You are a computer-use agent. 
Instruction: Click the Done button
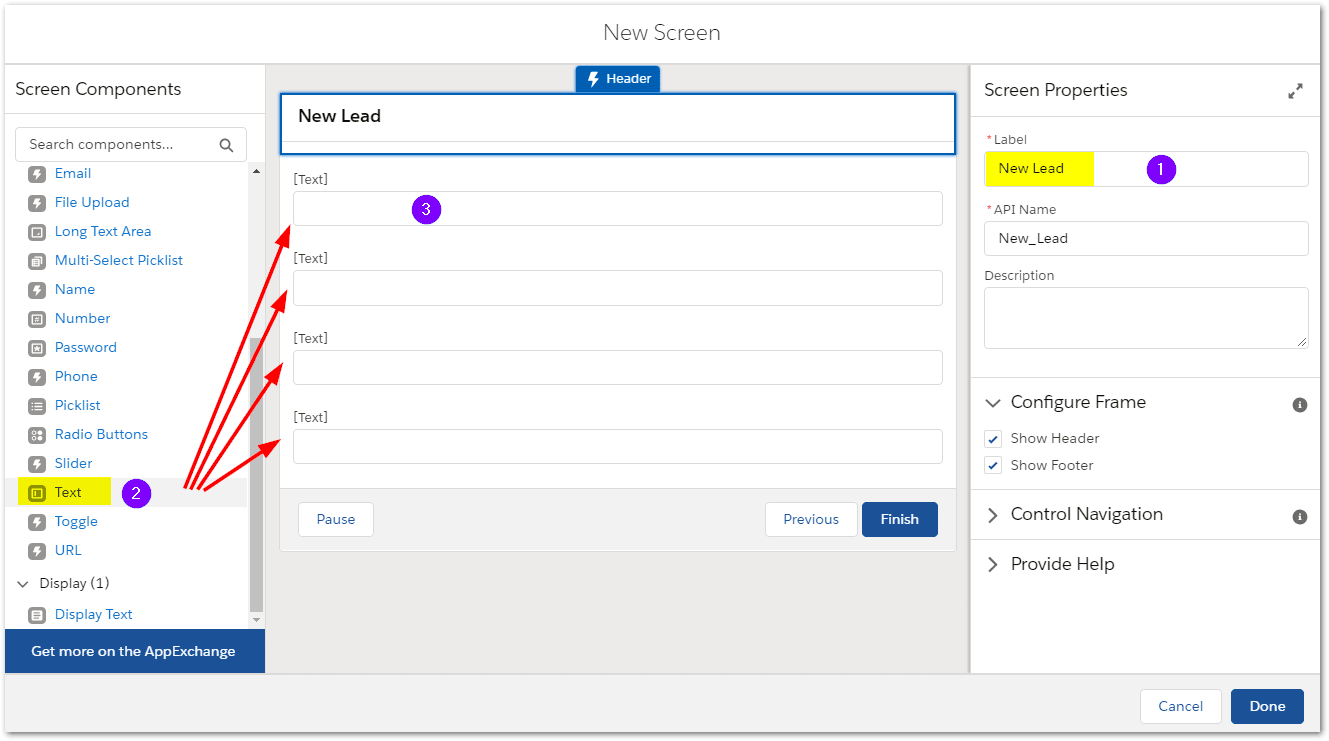point(1266,706)
